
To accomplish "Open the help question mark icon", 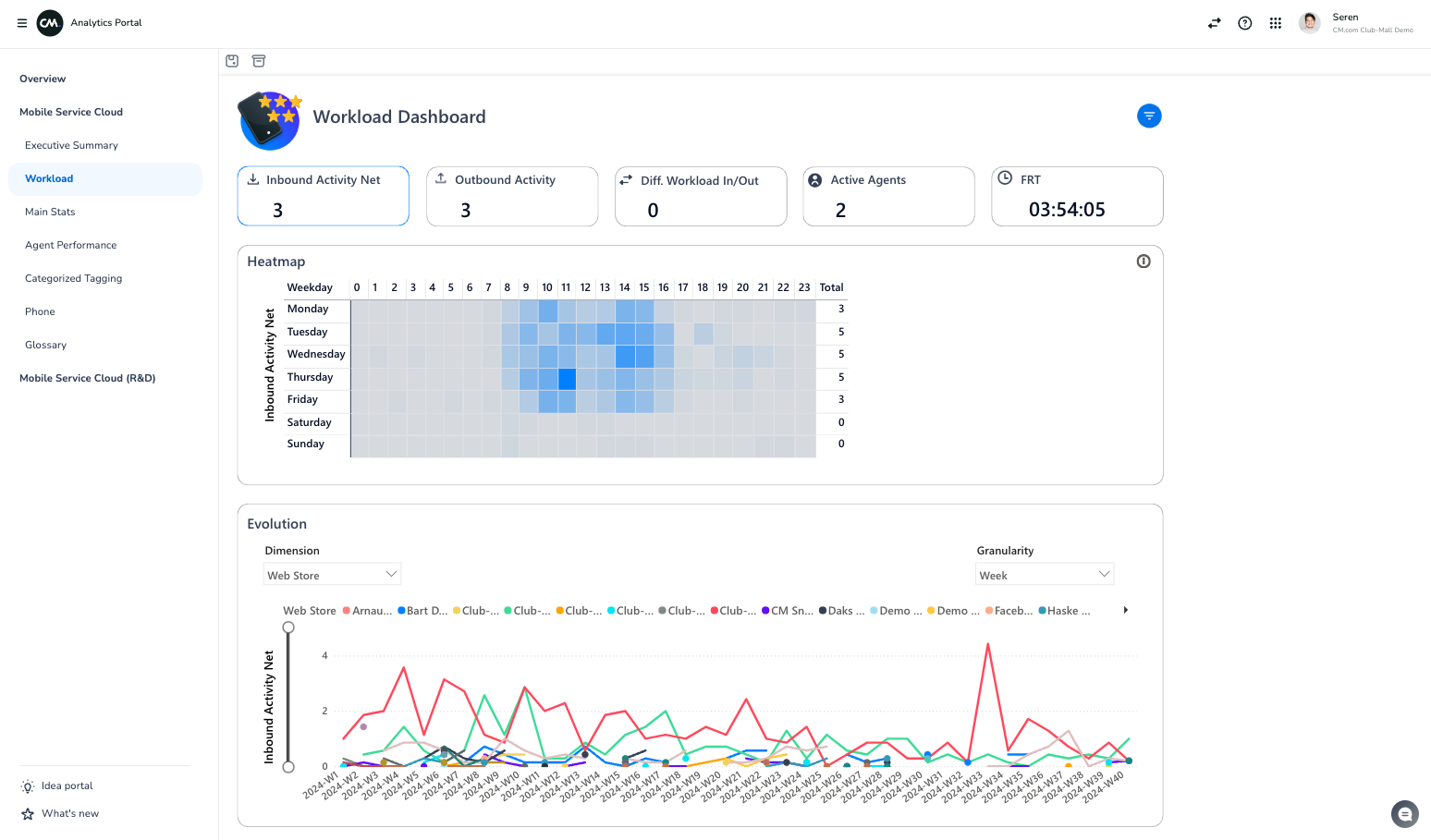I will pyautogui.click(x=1244, y=23).
